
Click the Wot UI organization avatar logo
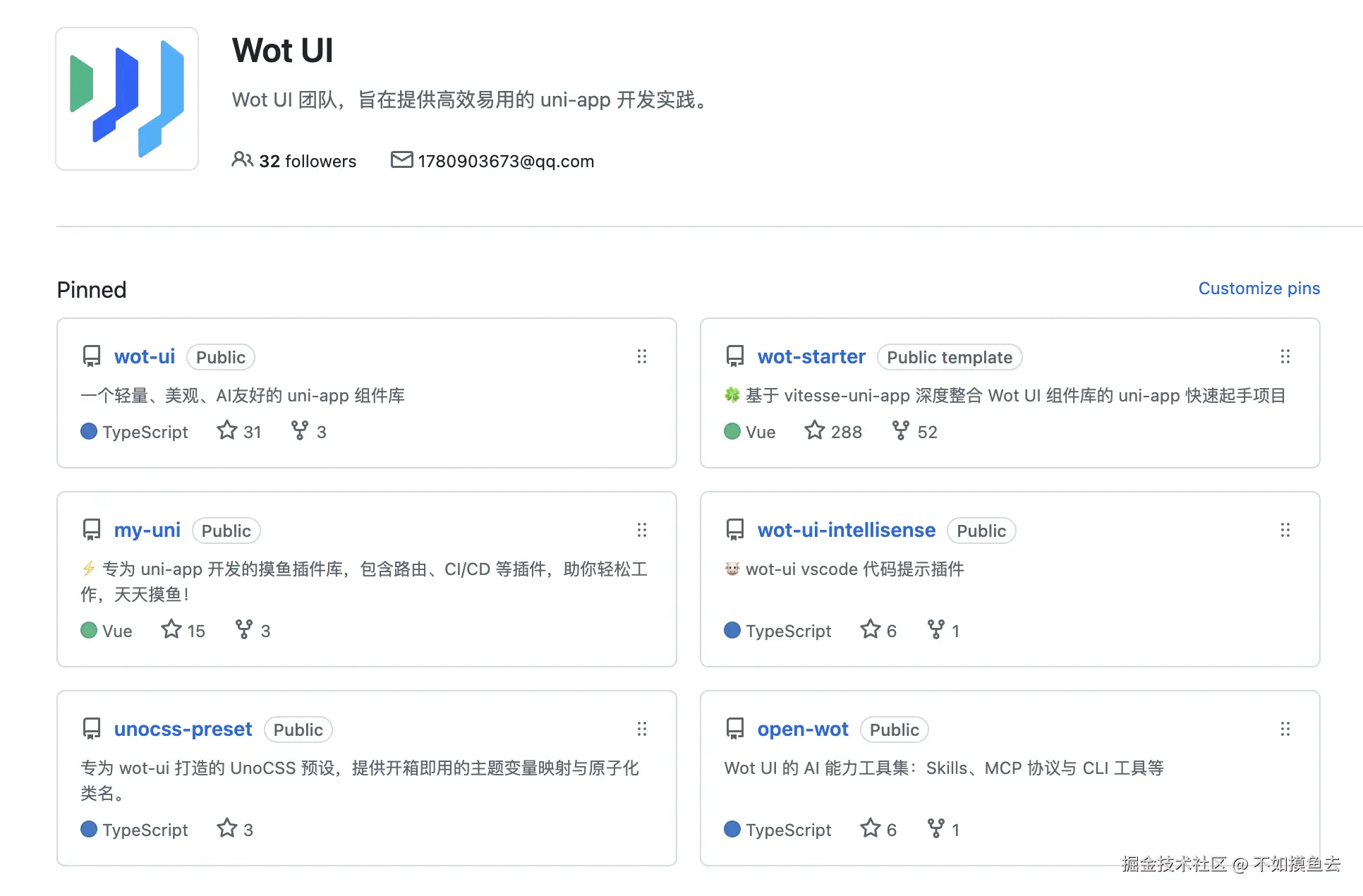(x=127, y=99)
